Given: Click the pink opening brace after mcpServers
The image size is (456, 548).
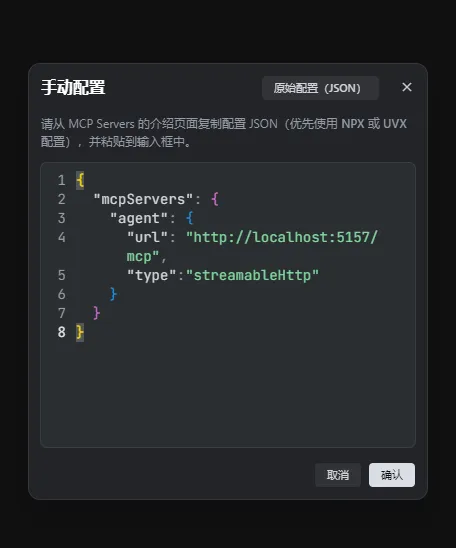Looking at the screenshot, I should (x=215, y=200).
